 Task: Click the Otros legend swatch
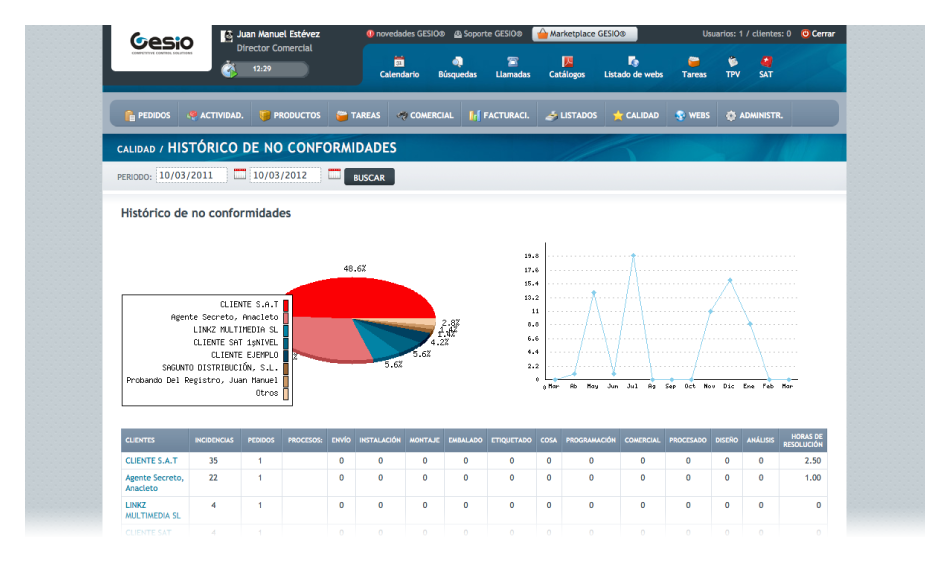click(286, 393)
